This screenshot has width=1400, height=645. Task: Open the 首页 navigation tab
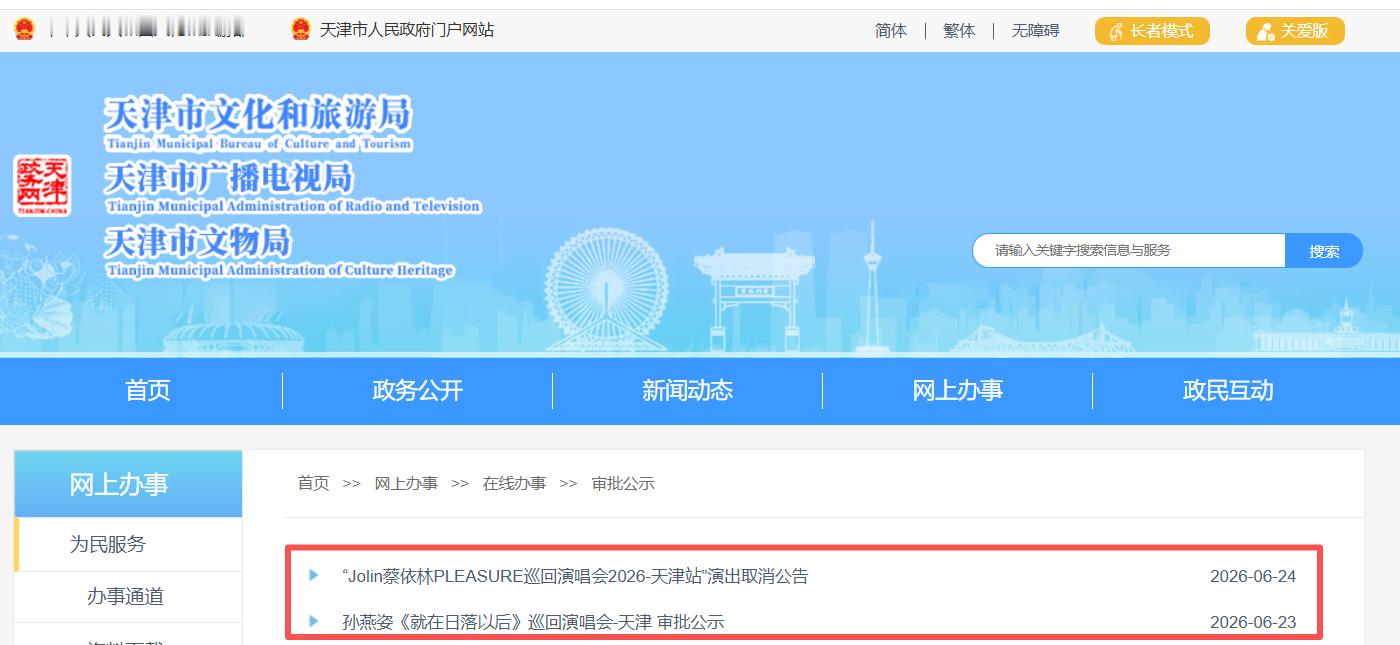[x=148, y=390]
